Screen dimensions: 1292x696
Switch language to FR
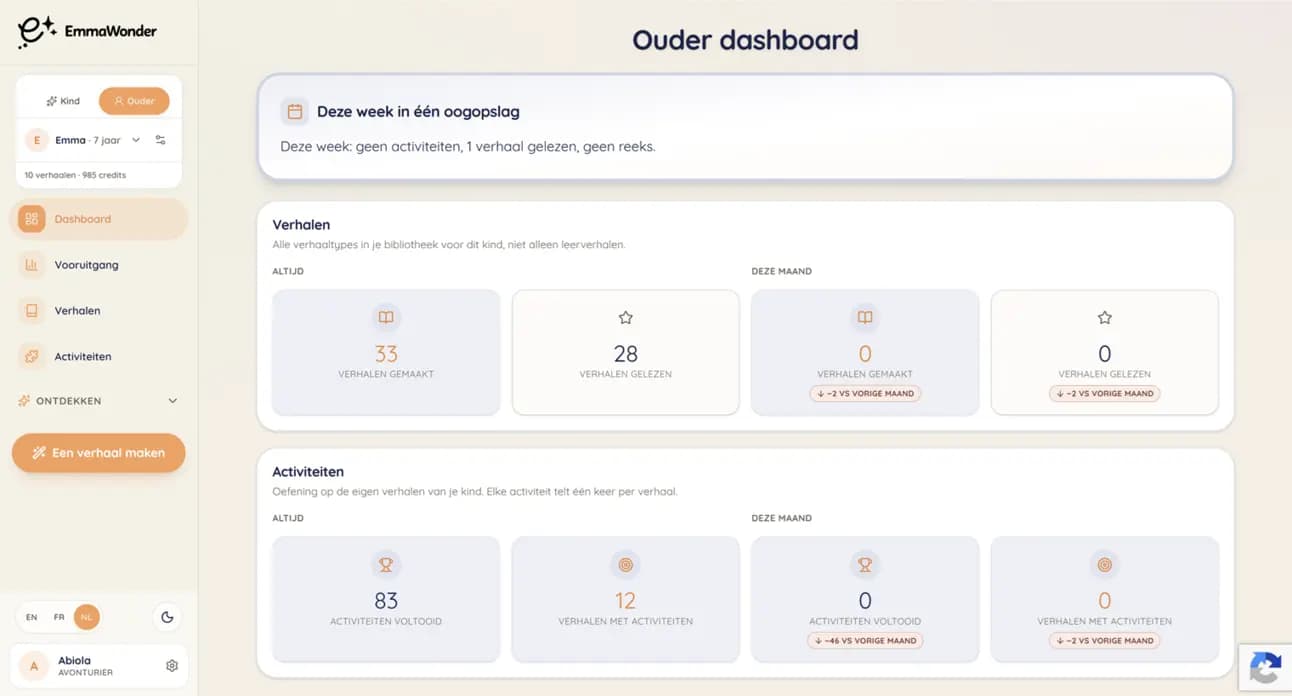click(x=59, y=617)
